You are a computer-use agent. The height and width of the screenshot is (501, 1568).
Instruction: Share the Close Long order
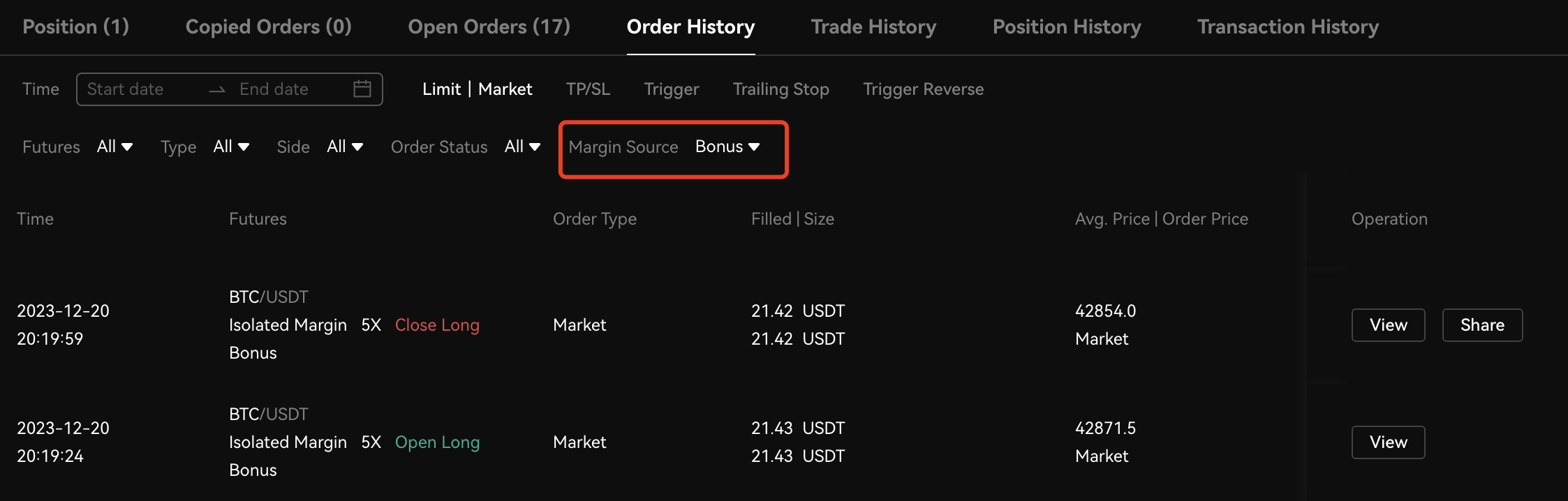[1482, 325]
